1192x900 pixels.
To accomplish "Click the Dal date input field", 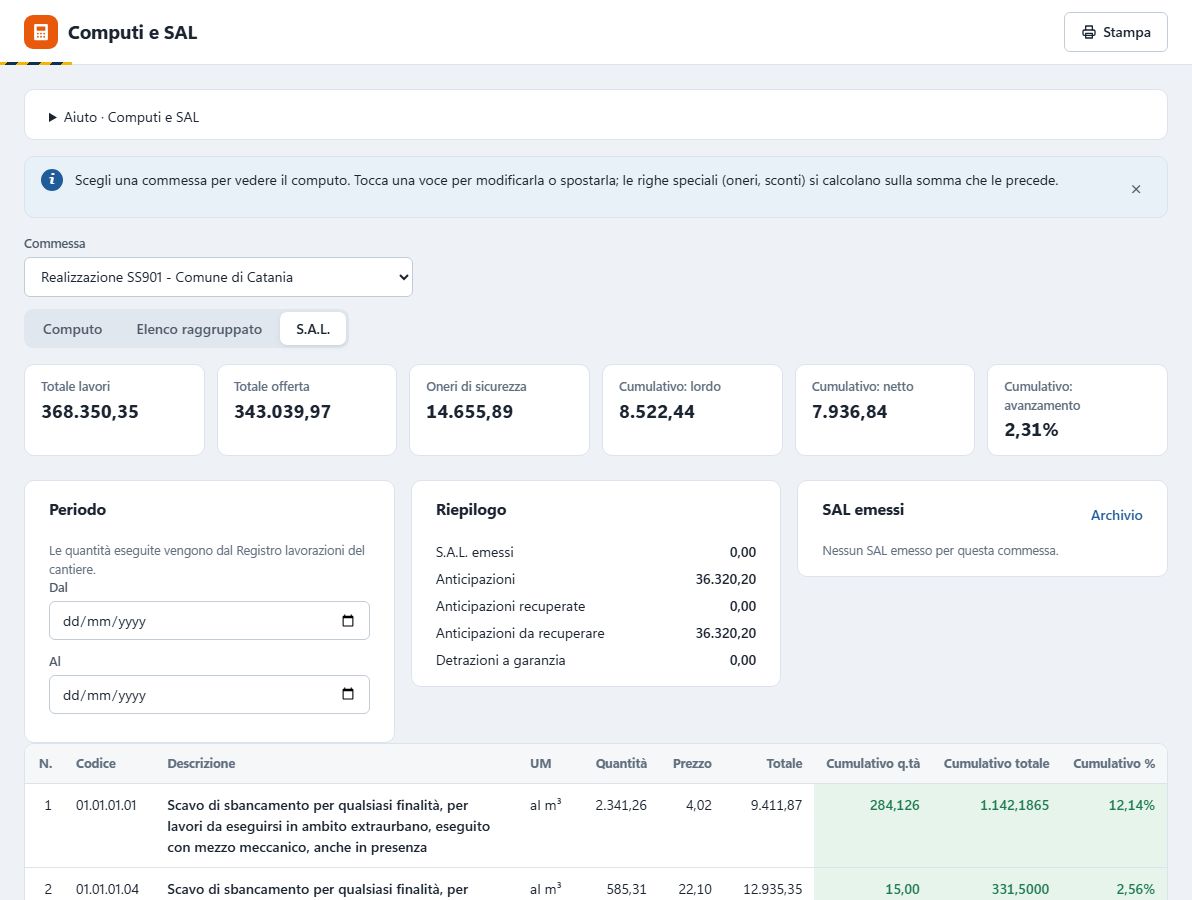I will coord(209,620).
